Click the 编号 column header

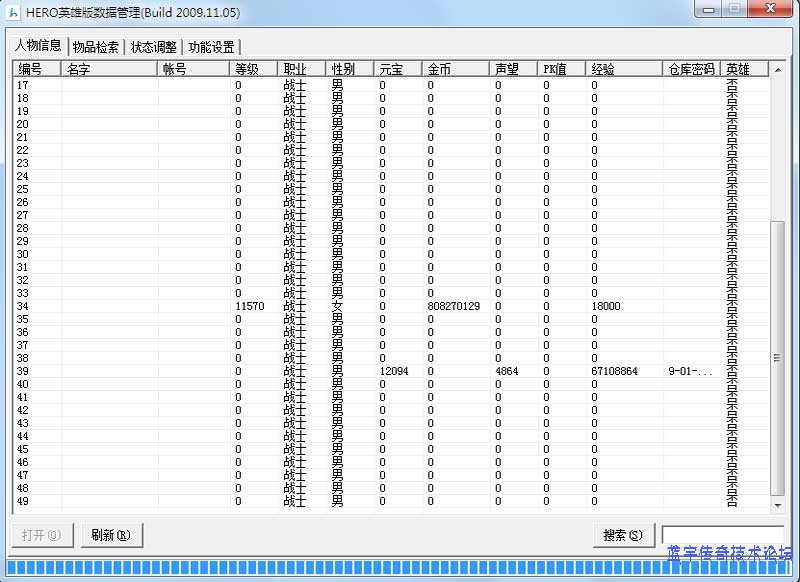(36, 69)
